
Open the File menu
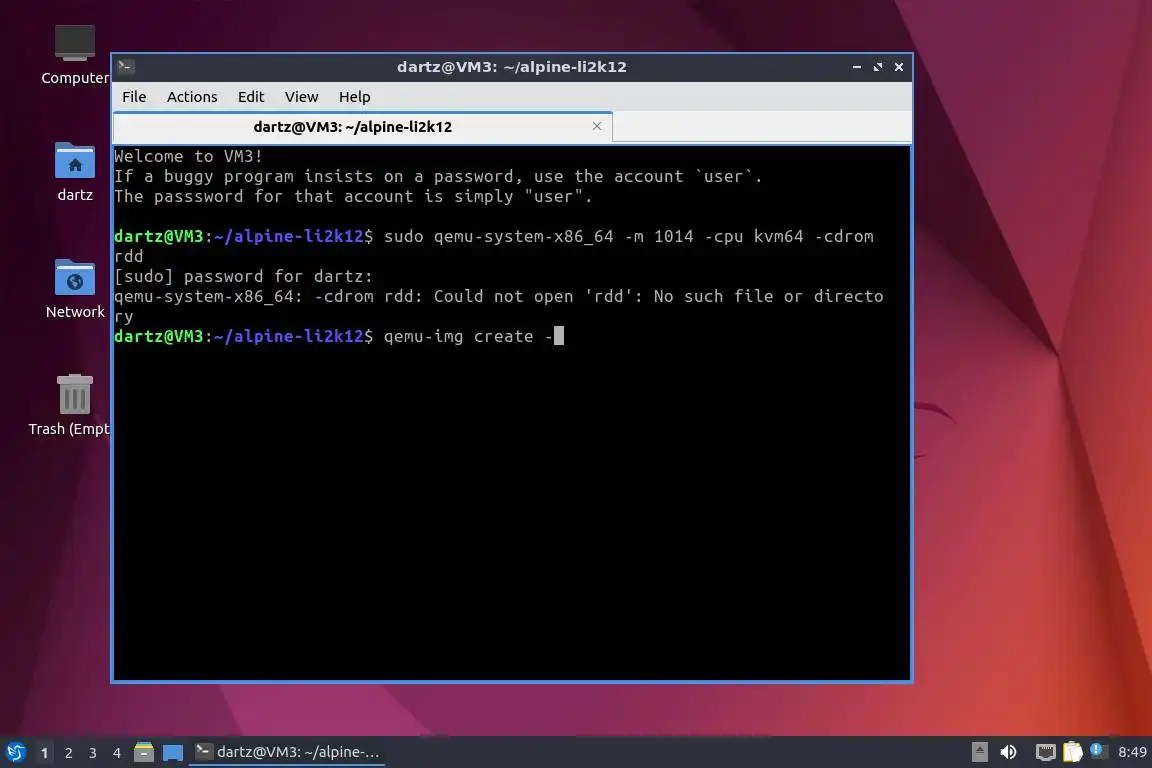[134, 97]
